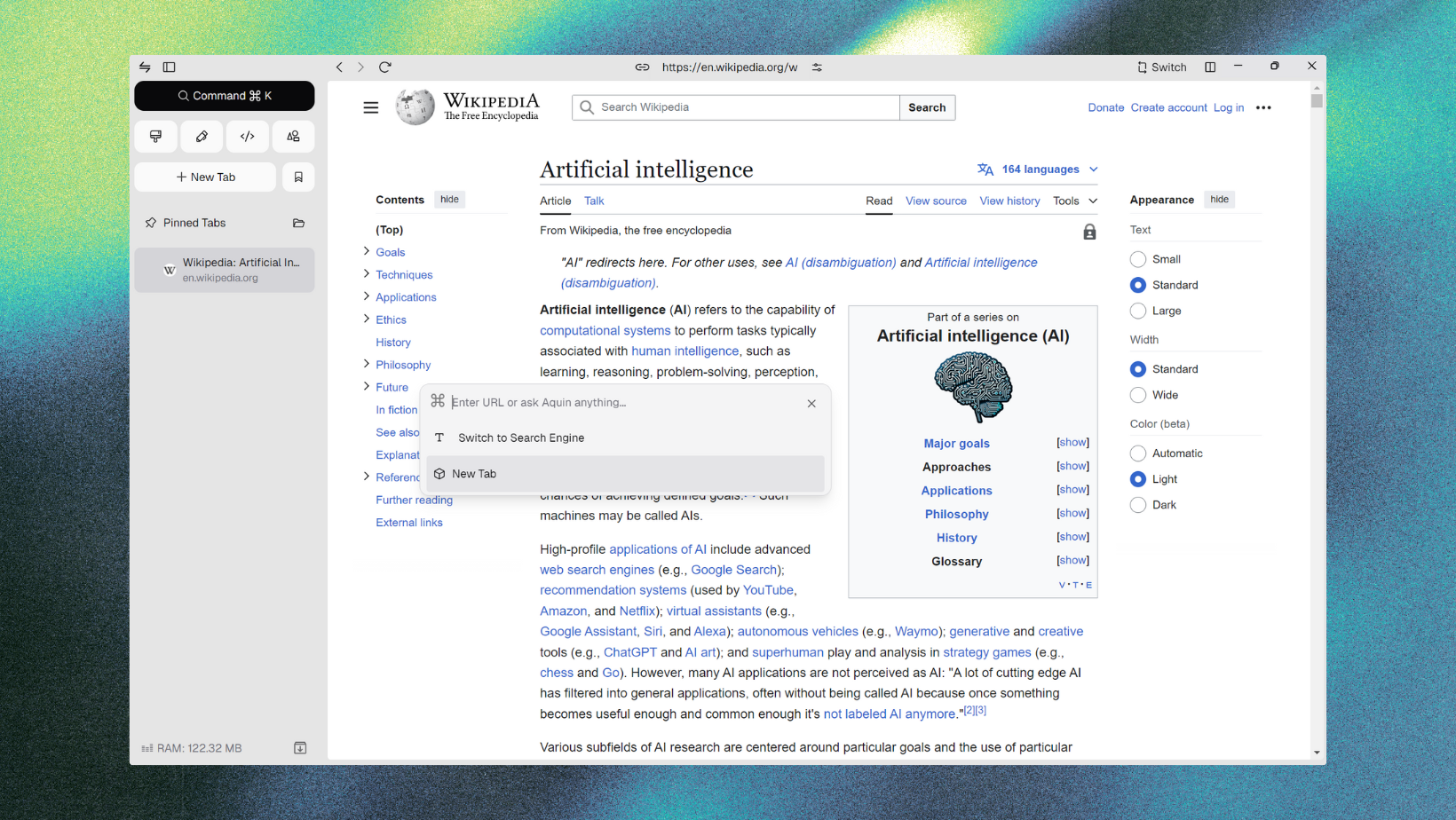Click the New Tab sidebar button

point(205,177)
